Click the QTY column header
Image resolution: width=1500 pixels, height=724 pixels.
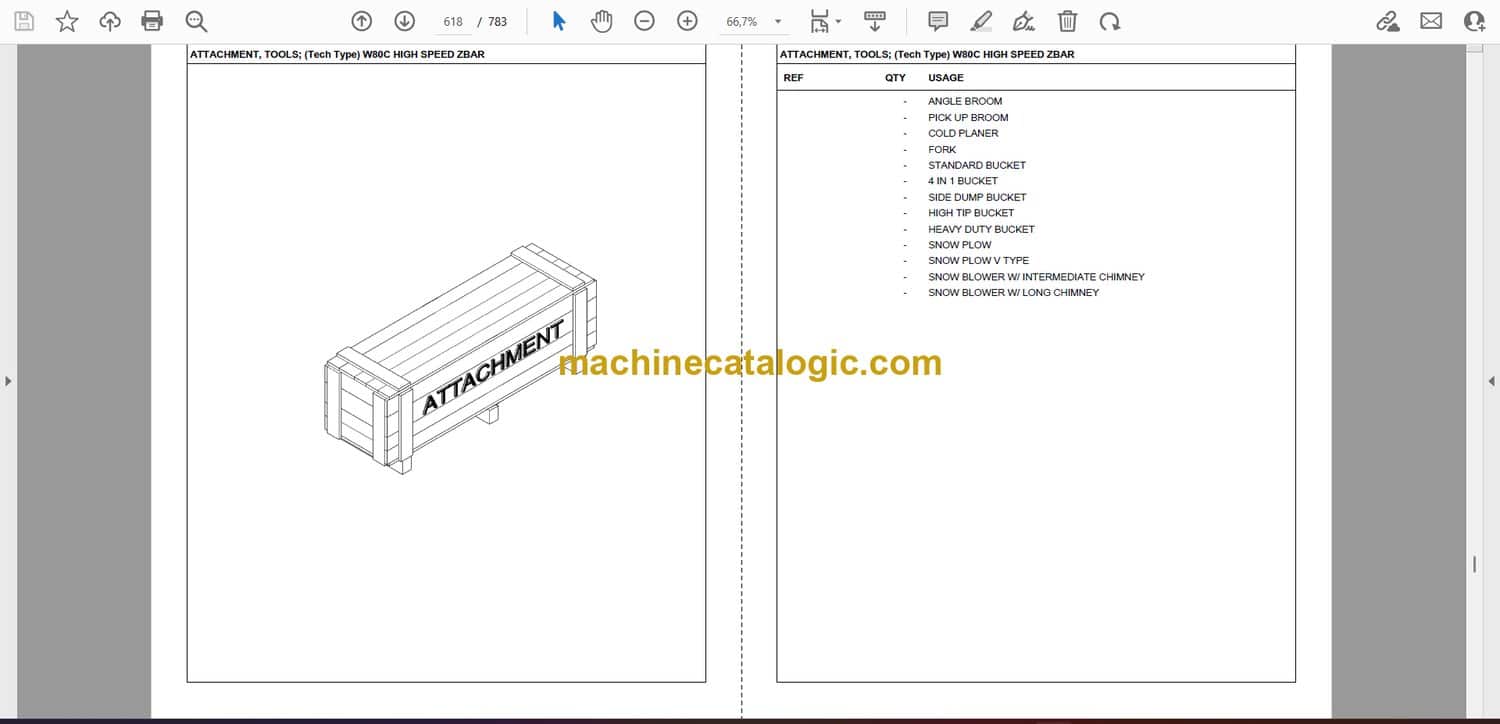pyautogui.click(x=895, y=77)
